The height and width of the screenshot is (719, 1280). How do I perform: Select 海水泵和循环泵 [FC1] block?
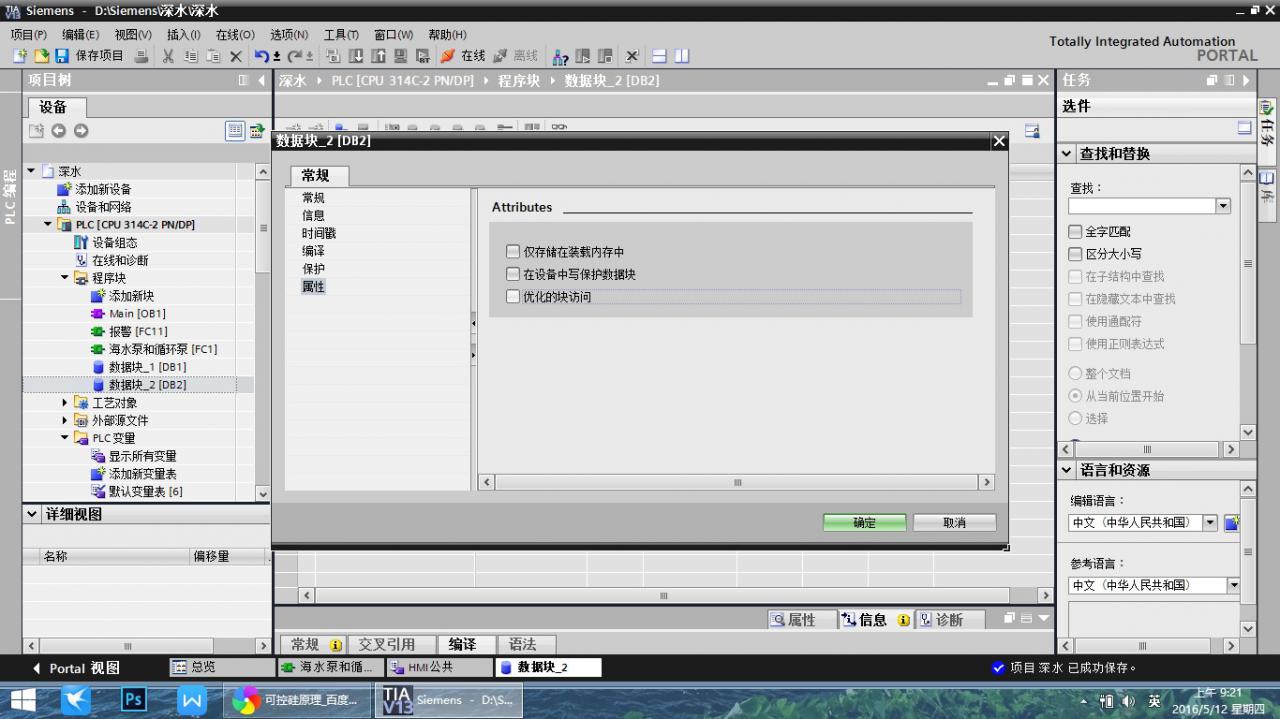(x=163, y=350)
